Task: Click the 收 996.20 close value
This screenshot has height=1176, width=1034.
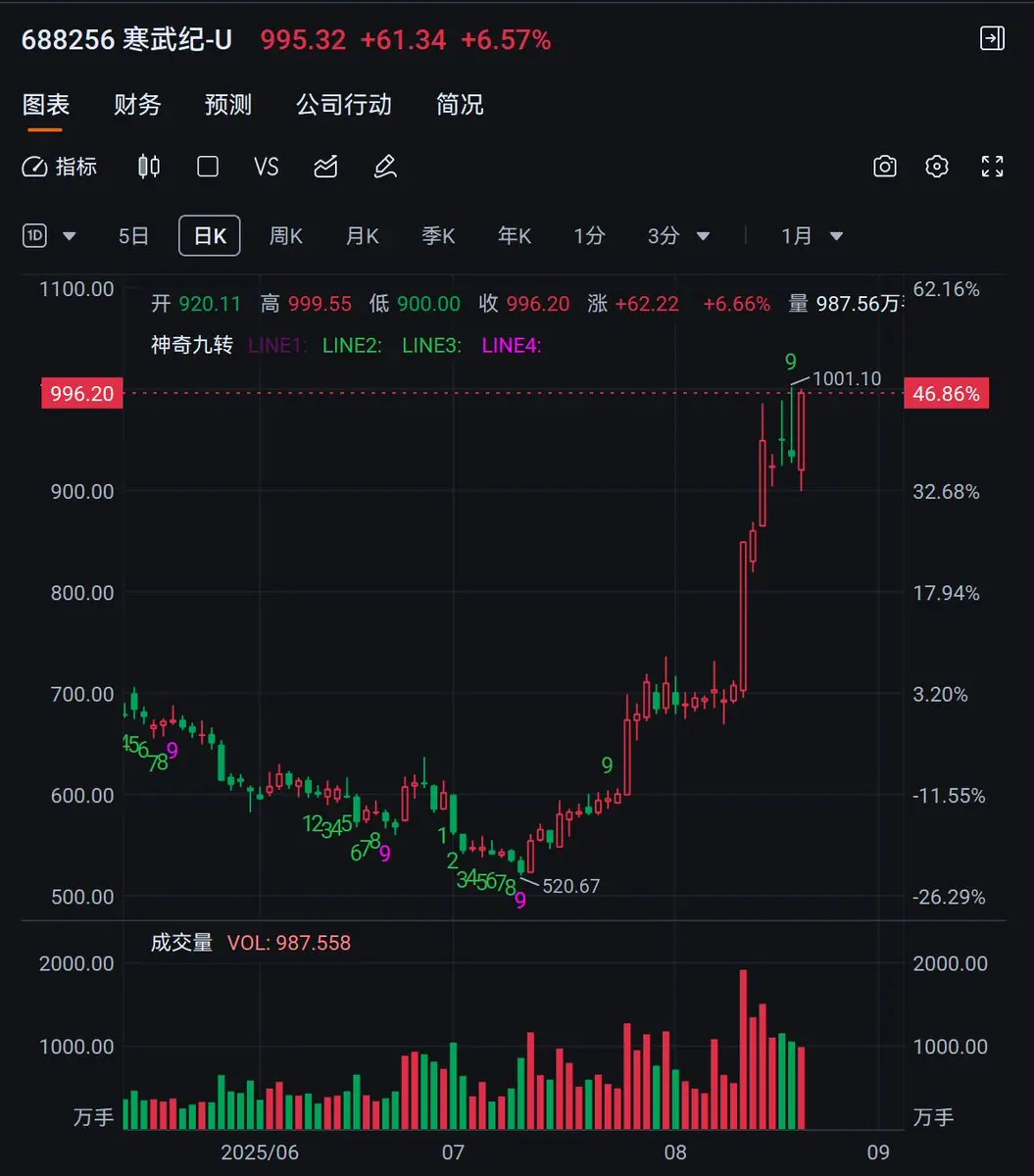Action: (x=523, y=304)
